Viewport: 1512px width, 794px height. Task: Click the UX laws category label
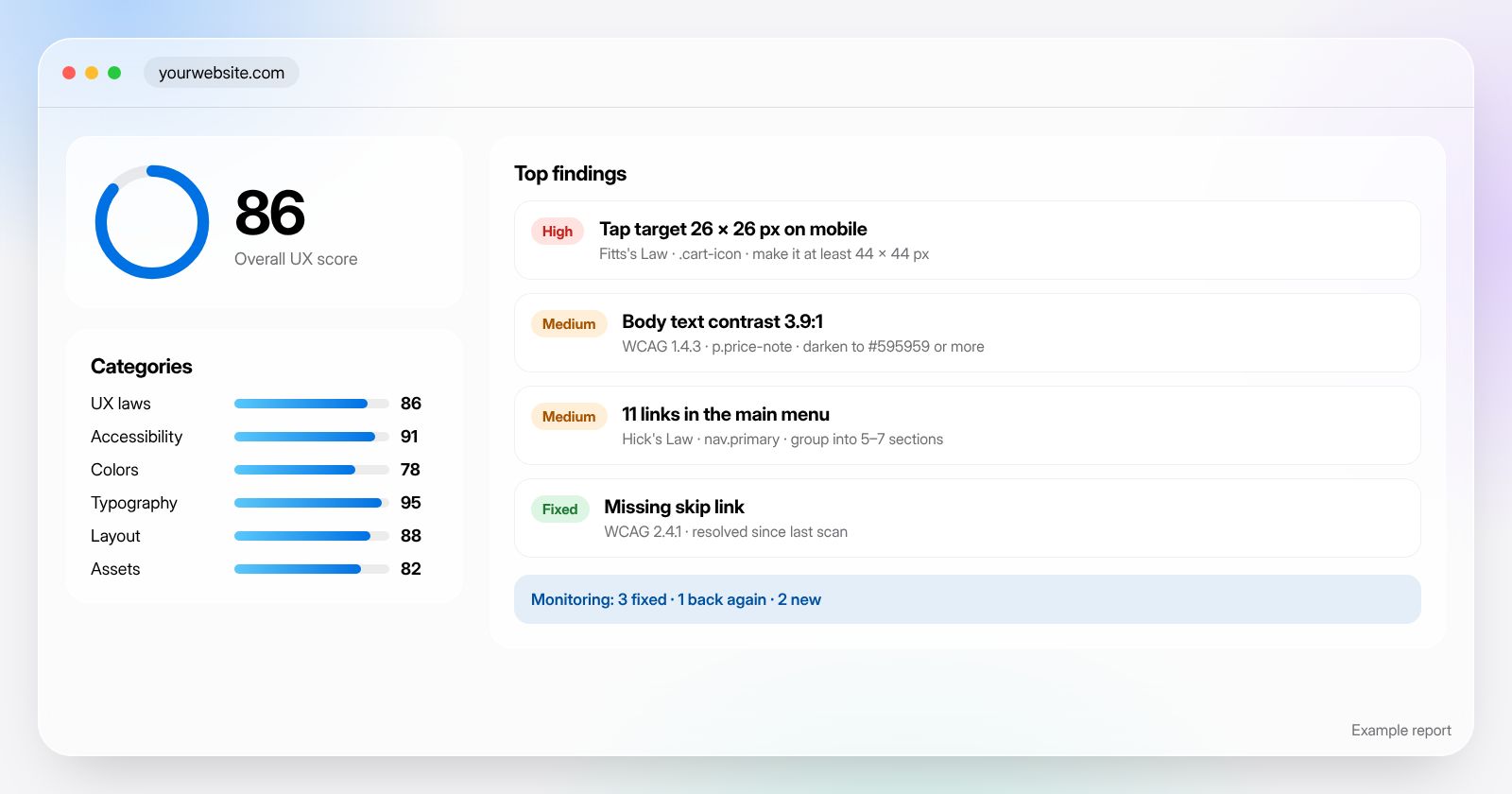click(121, 404)
